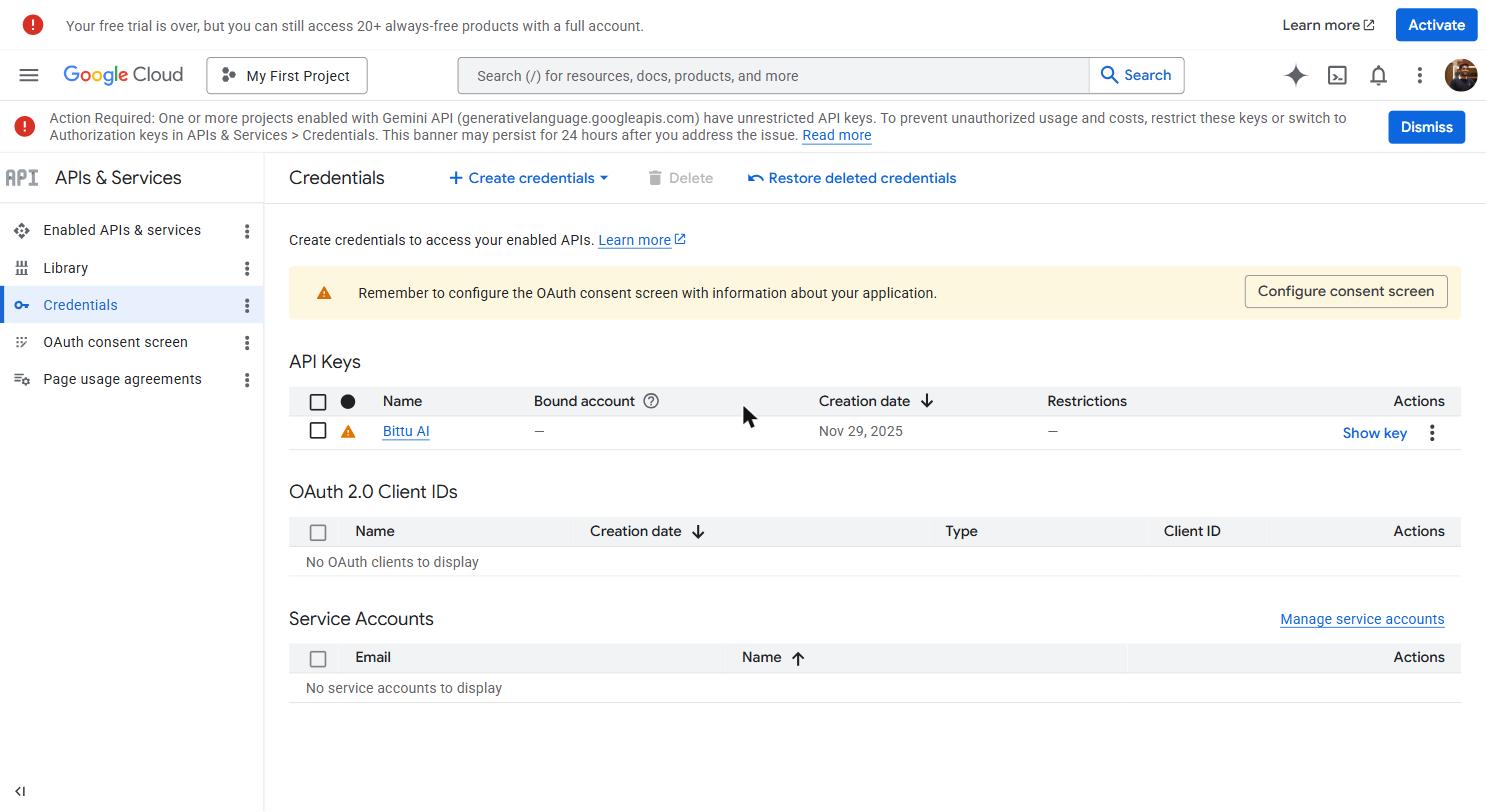Open options for Library nav item

[x=247, y=268]
